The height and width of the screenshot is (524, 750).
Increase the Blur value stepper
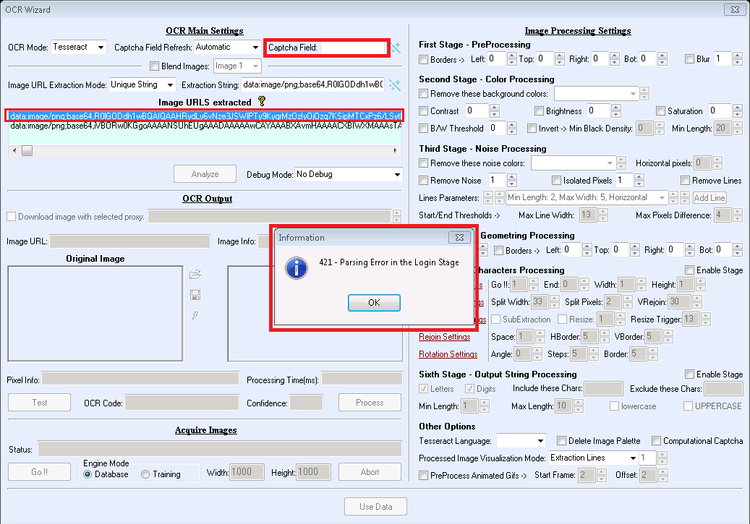point(737,56)
